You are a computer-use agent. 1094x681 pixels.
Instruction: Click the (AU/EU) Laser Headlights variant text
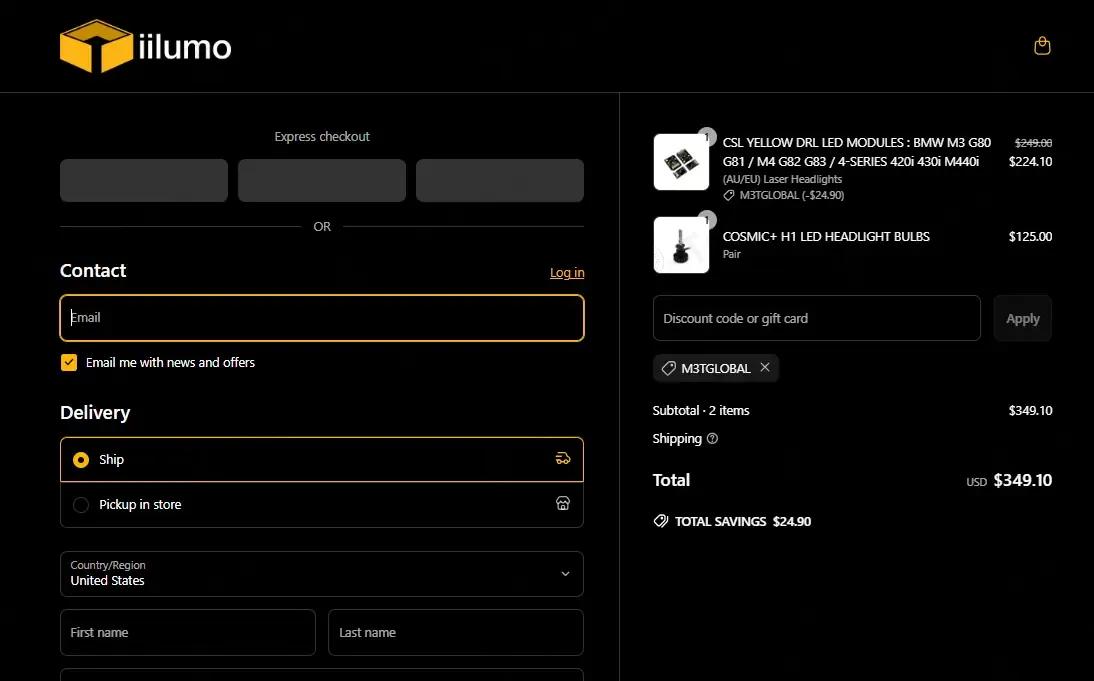click(x=782, y=179)
